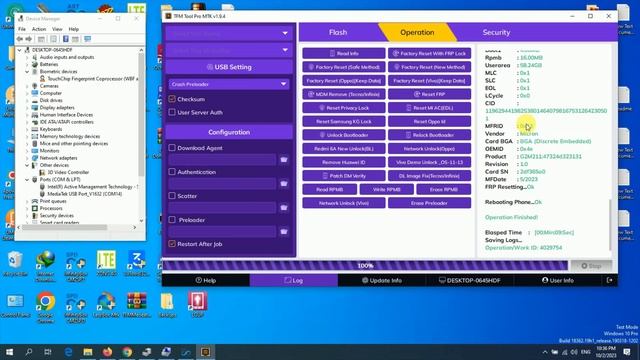The width and height of the screenshot is (640, 360).
Task: Open taskbar search magnifier
Action: pos(29,352)
